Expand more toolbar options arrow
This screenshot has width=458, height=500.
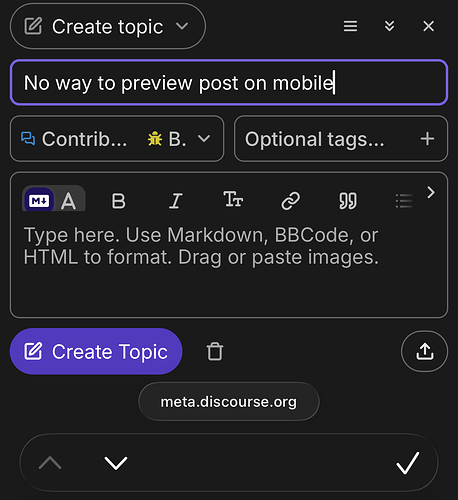click(x=431, y=192)
